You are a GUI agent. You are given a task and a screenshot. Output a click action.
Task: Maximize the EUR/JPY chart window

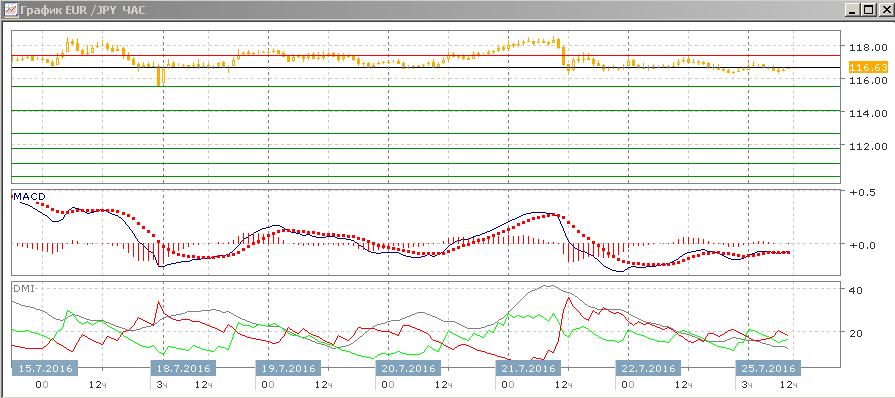pyautogui.click(x=867, y=9)
